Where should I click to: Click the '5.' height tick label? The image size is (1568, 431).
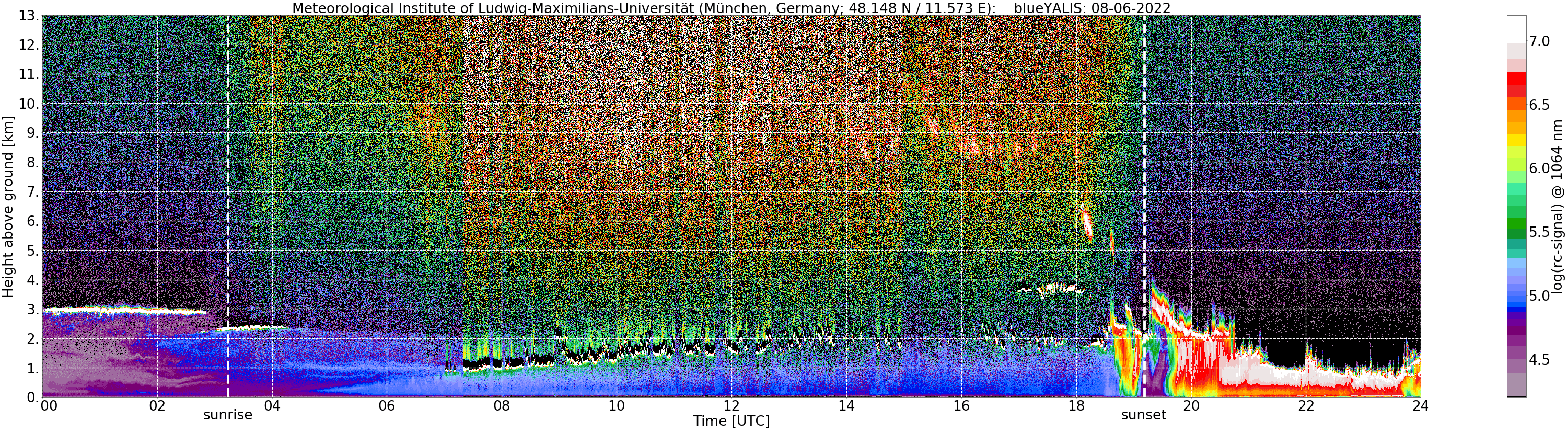point(33,251)
